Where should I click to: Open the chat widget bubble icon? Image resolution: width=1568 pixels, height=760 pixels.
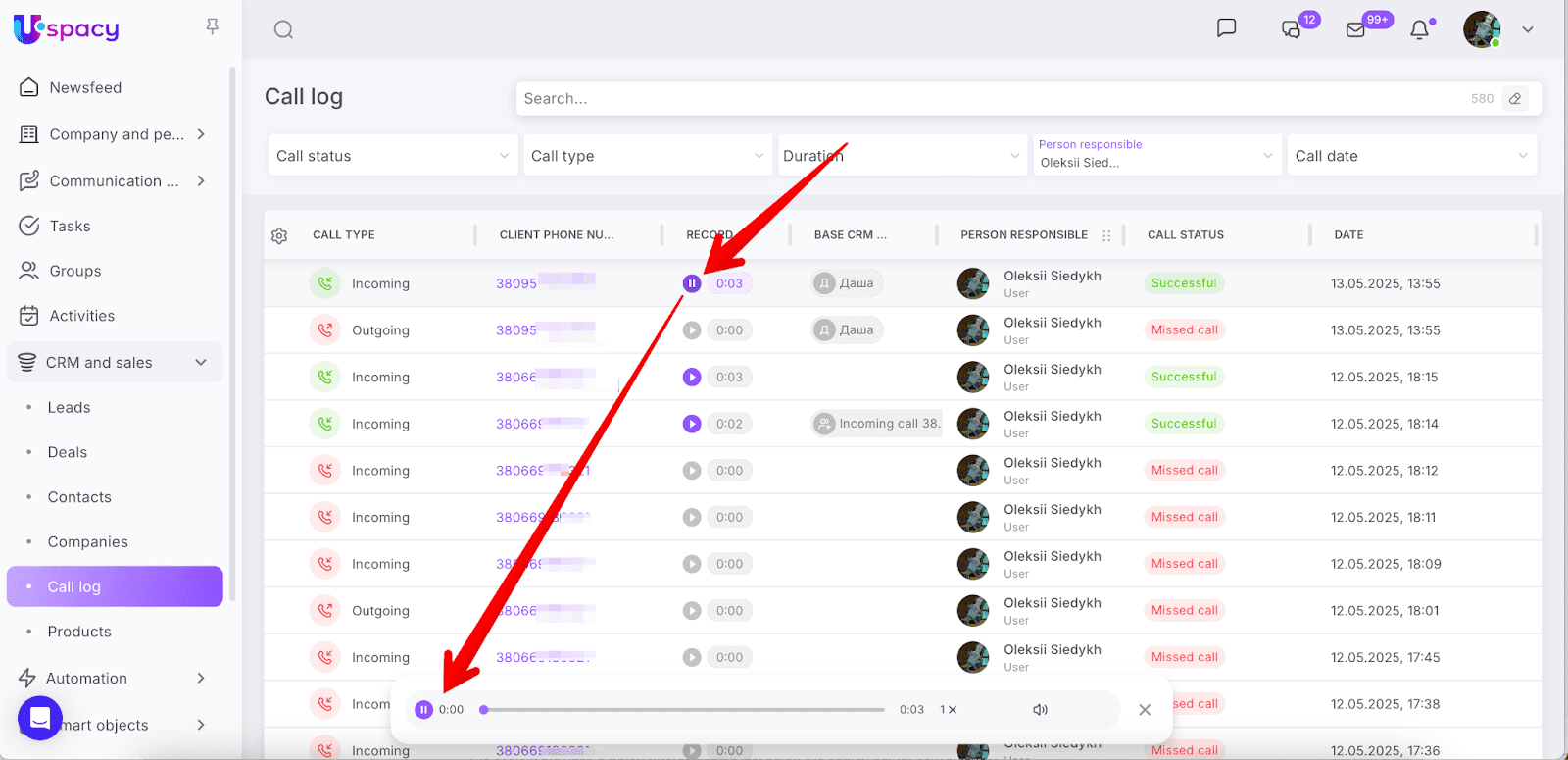coord(40,719)
